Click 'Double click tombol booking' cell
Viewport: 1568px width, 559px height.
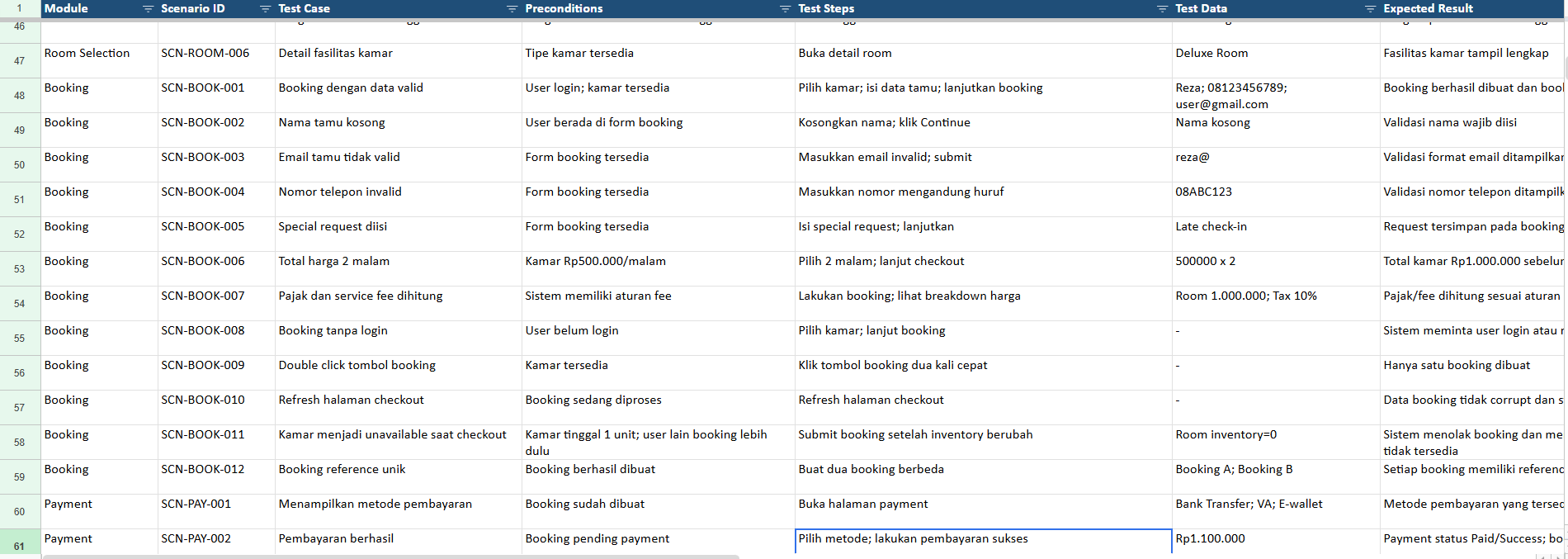pos(399,373)
